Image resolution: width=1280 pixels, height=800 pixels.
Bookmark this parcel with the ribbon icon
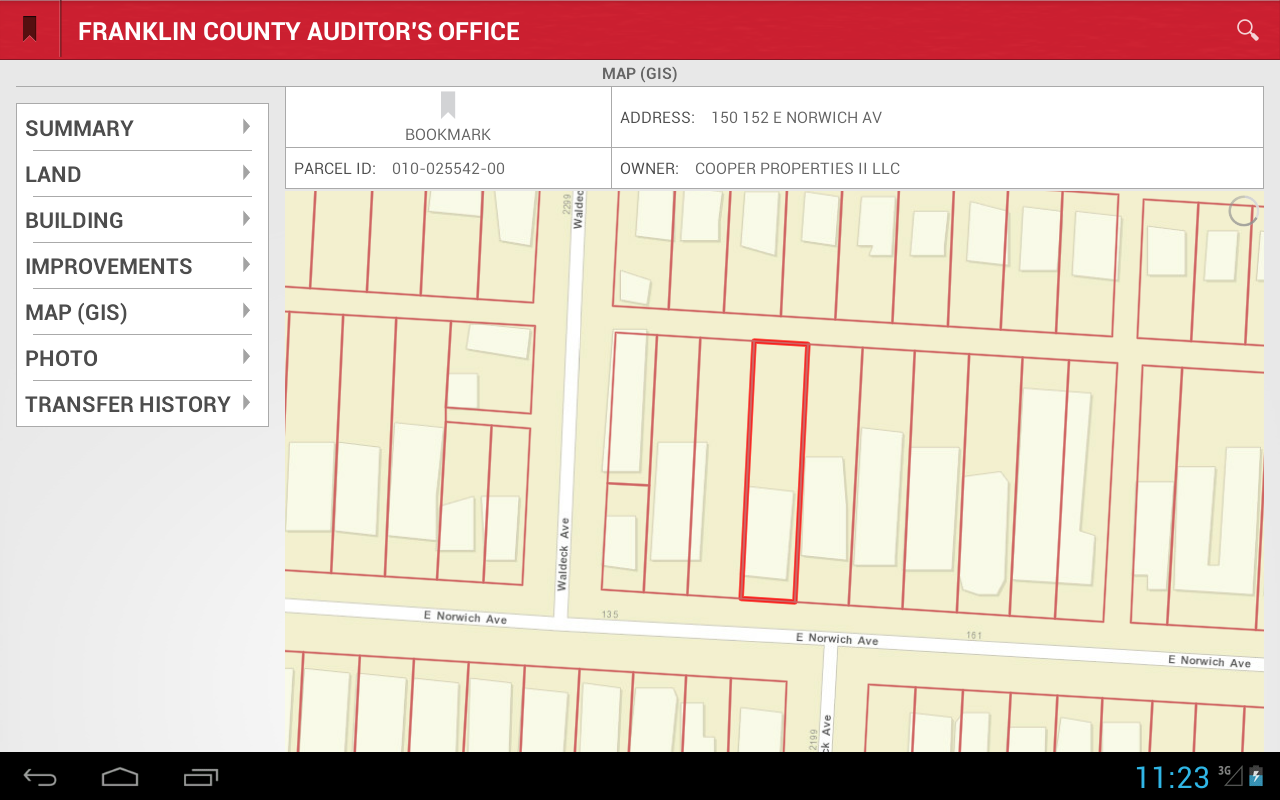[x=448, y=105]
